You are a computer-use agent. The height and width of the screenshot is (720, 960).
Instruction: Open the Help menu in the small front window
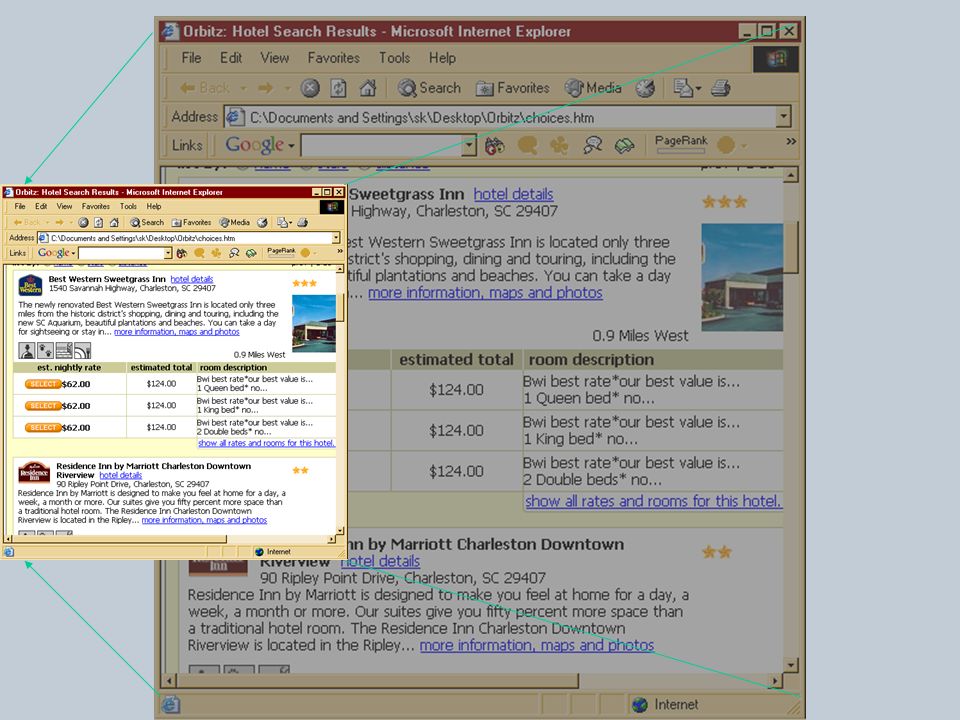tap(154, 206)
